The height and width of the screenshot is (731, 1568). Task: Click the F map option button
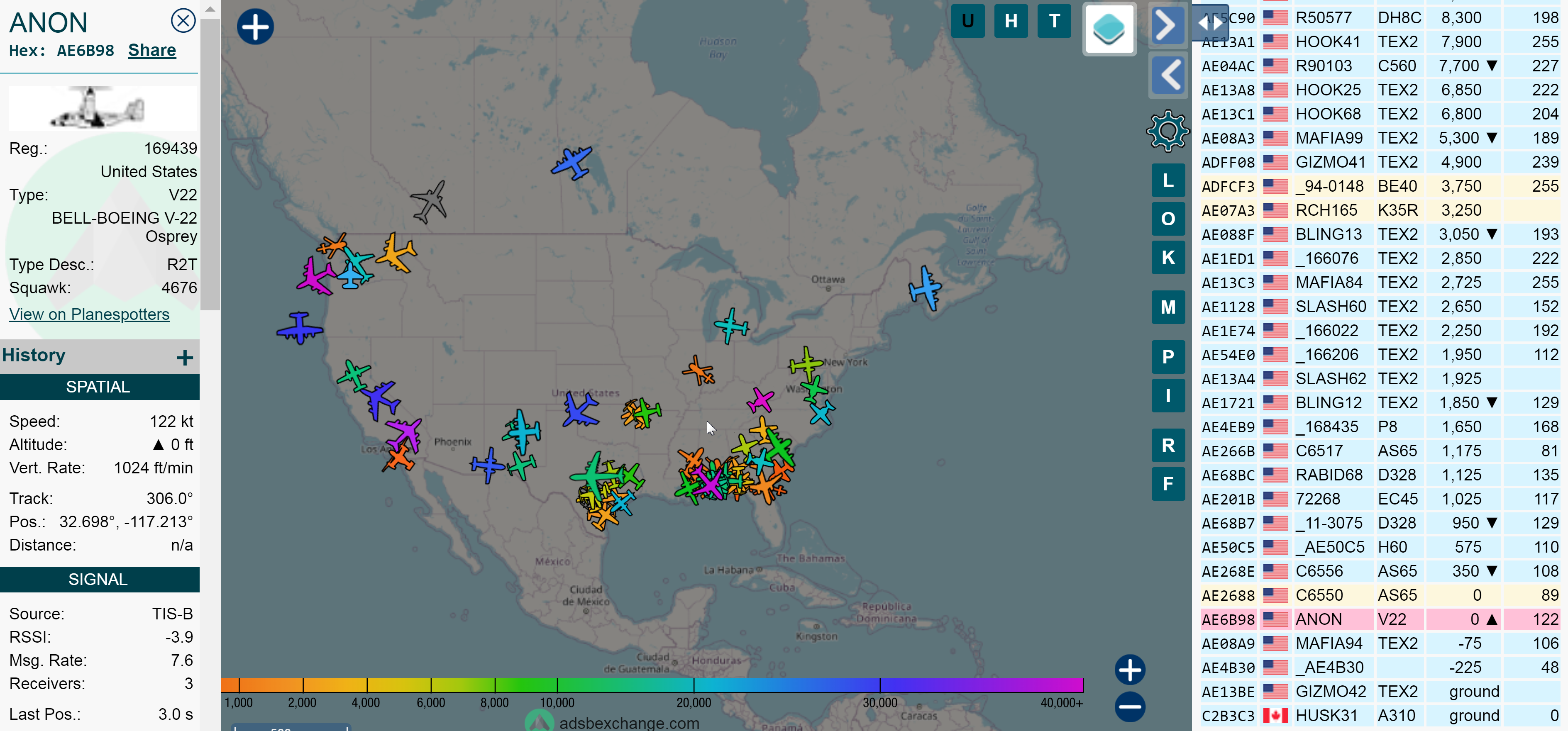(1167, 484)
